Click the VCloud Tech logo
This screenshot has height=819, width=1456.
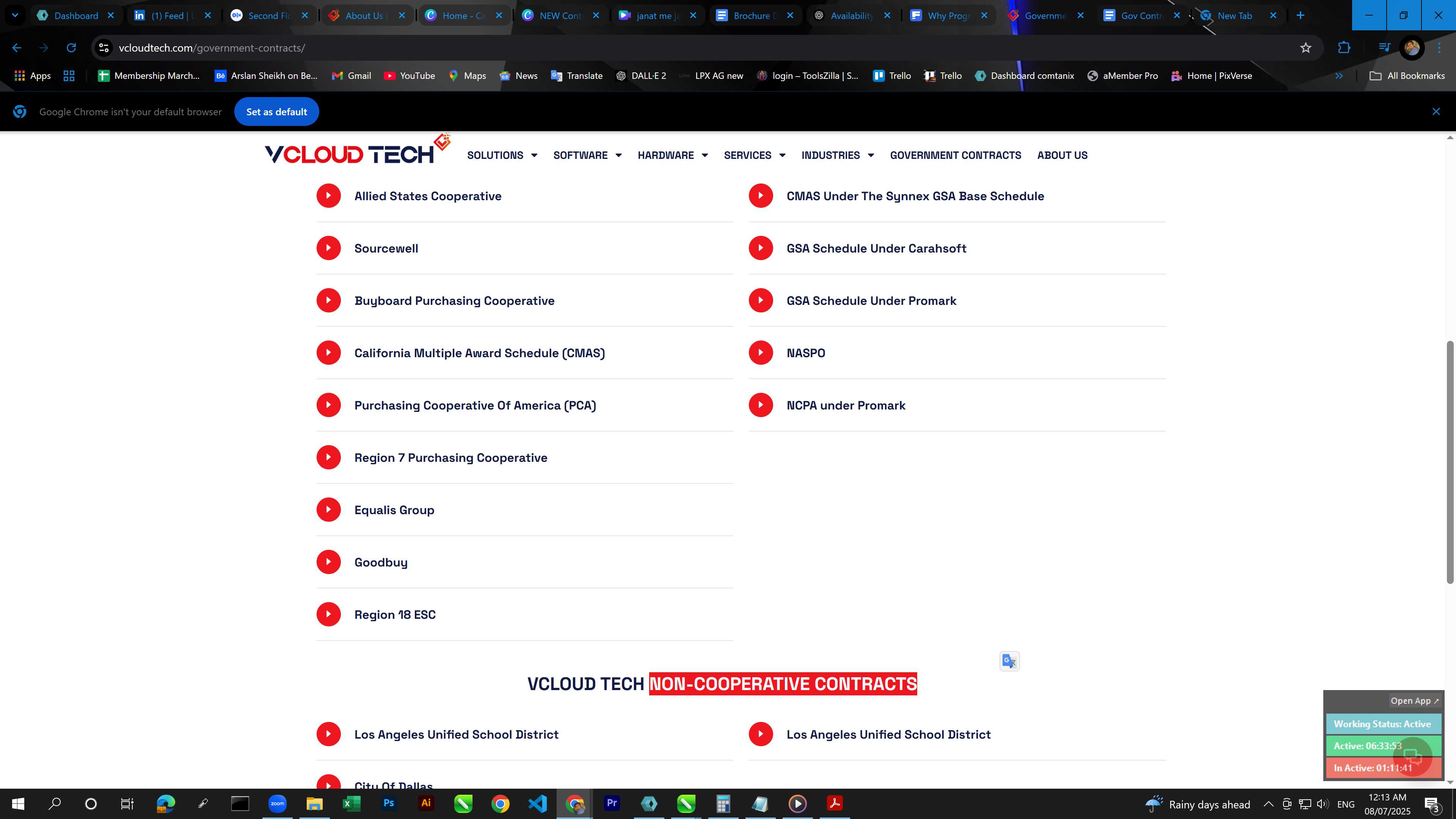(x=357, y=150)
